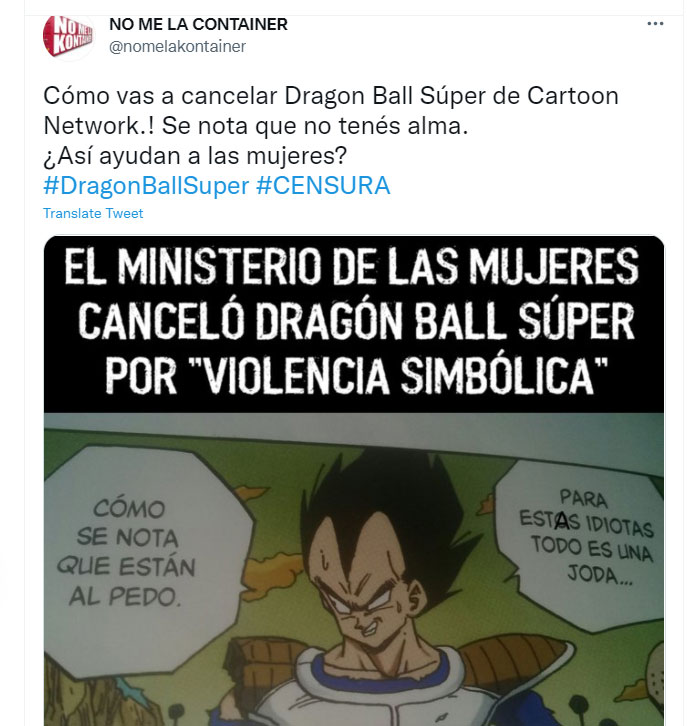The height and width of the screenshot is (726, 687).
Task: Click the 'CÓMO SE NOTA QUE ESTÁN AL PEDO' speech bubble
Action: tap(126, 552)
